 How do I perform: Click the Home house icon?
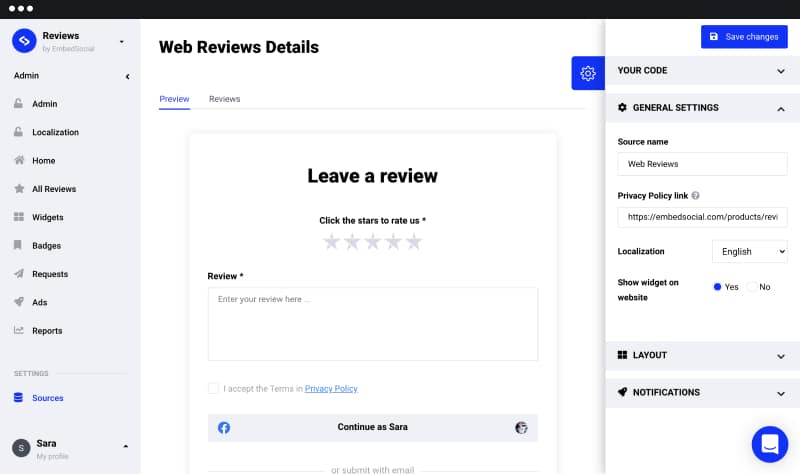(19, 160)
